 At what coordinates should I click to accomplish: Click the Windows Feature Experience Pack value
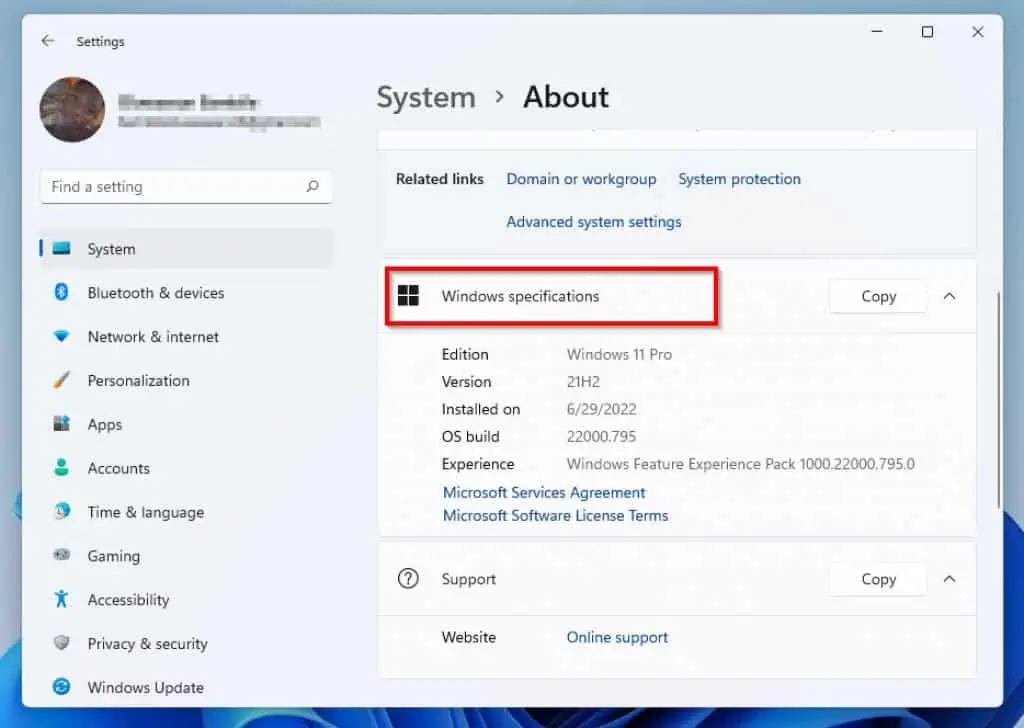tap(741, 464)
